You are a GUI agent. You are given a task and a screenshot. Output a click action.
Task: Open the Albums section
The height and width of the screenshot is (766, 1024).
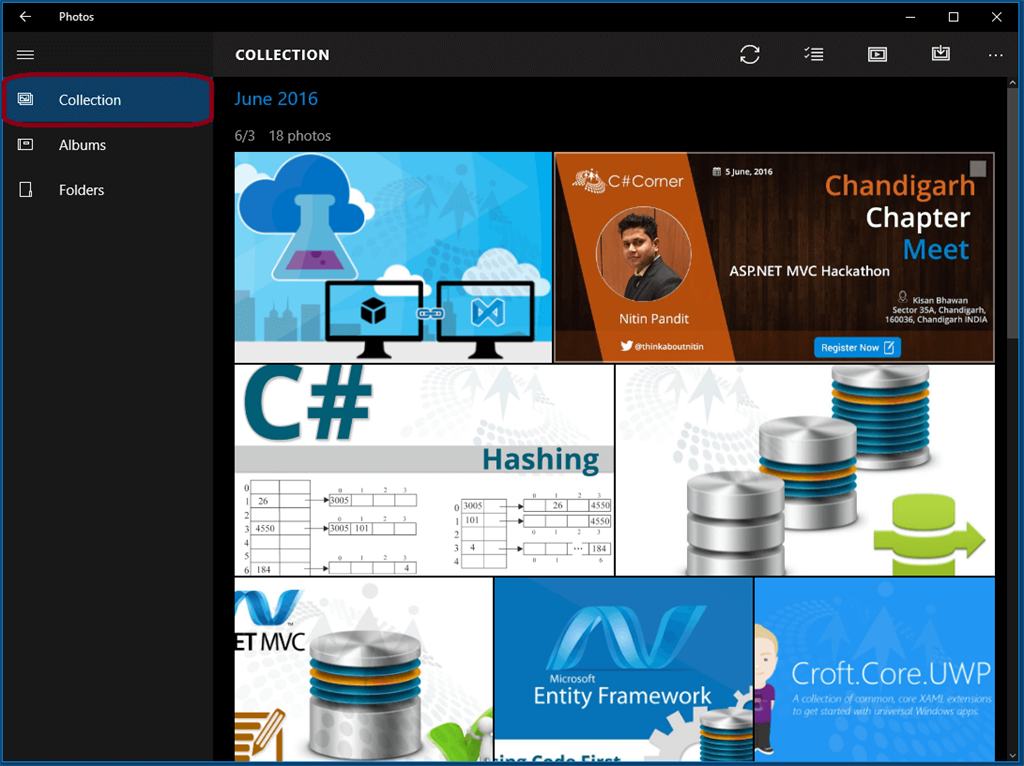pos(82,145)
